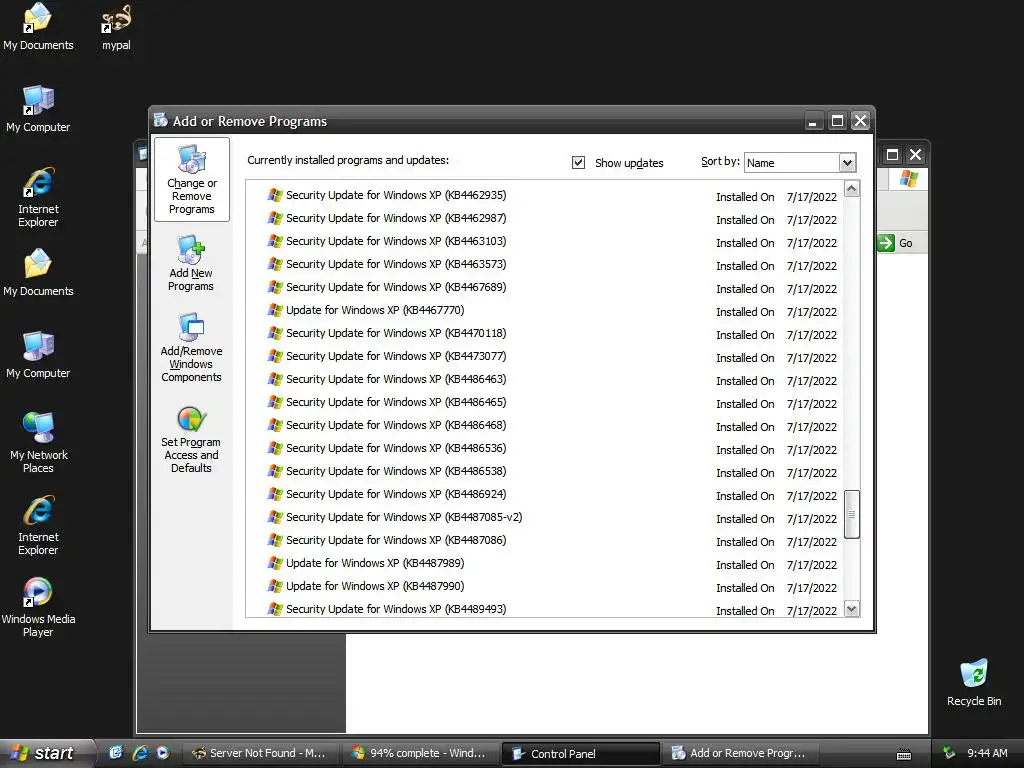Select Security Update KB4463573 icon
Screen dimensions: 1024x768
coord(275,264)
